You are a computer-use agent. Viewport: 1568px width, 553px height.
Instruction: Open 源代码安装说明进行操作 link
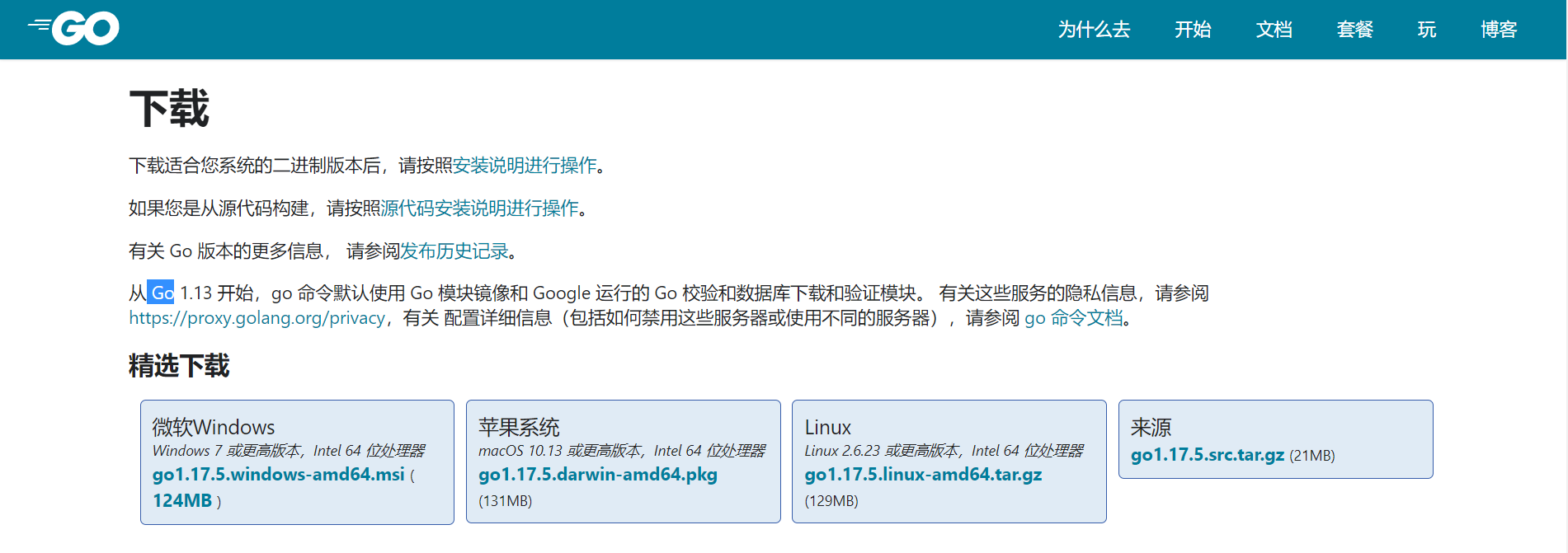tap(479, 209)
